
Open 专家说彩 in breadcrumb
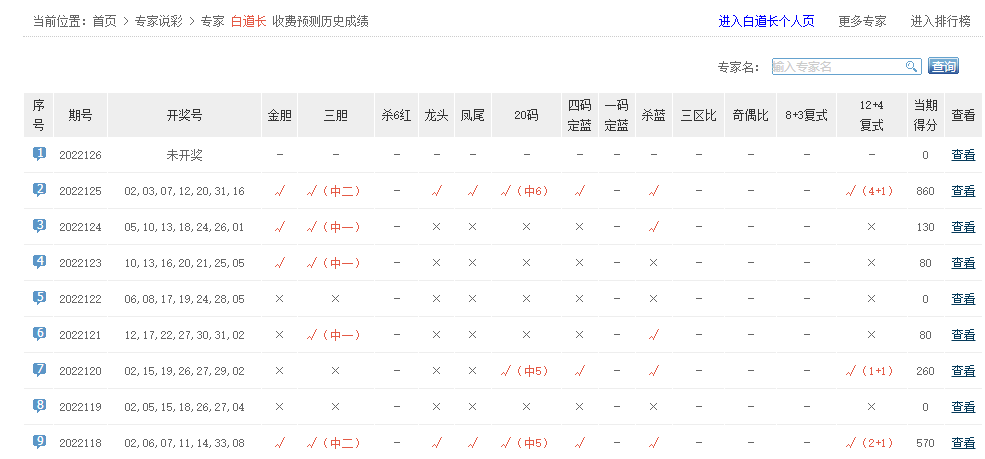[x=159, y=21]
